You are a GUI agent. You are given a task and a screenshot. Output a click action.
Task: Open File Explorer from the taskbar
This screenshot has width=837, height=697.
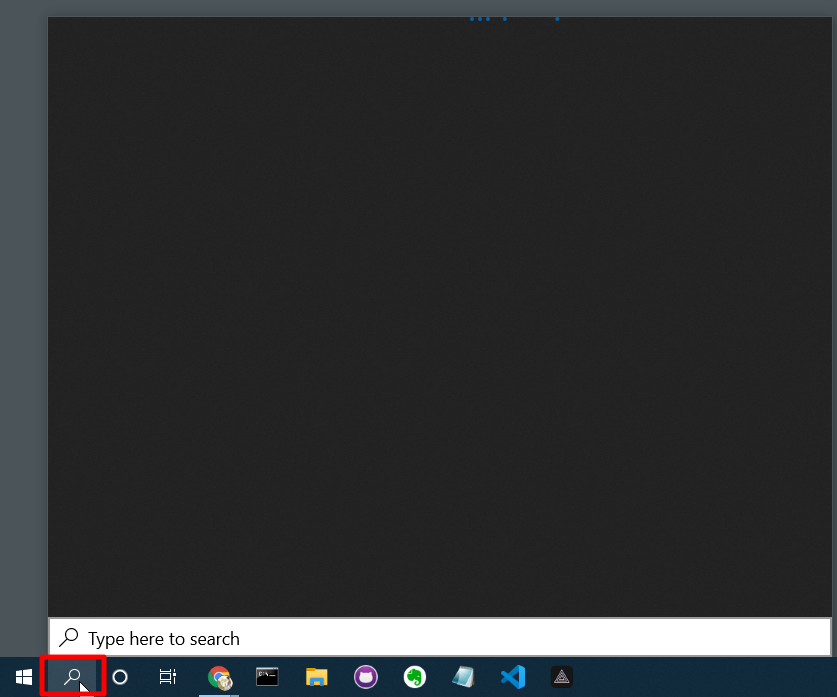tap(317, 677)
